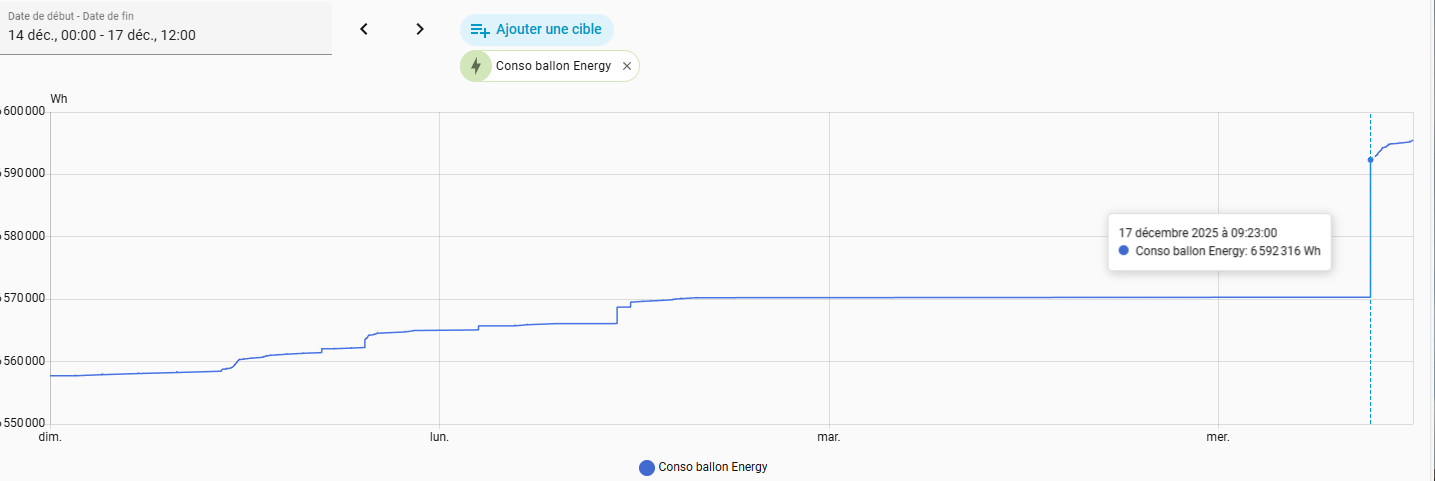
Task: Go to the next date range
Action: (420, 29)
